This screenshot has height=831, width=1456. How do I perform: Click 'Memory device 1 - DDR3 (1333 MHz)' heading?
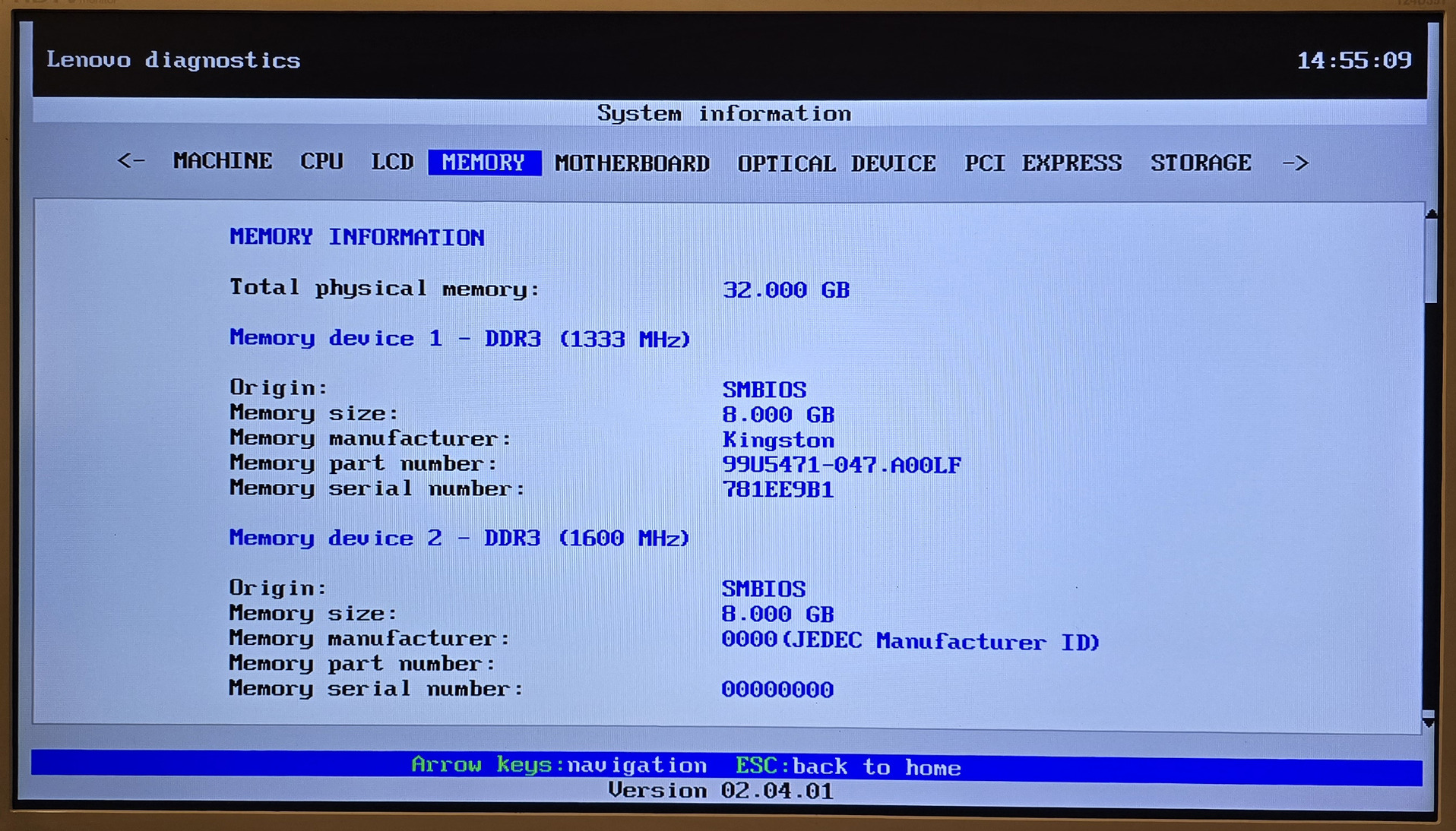pos(460,339)
